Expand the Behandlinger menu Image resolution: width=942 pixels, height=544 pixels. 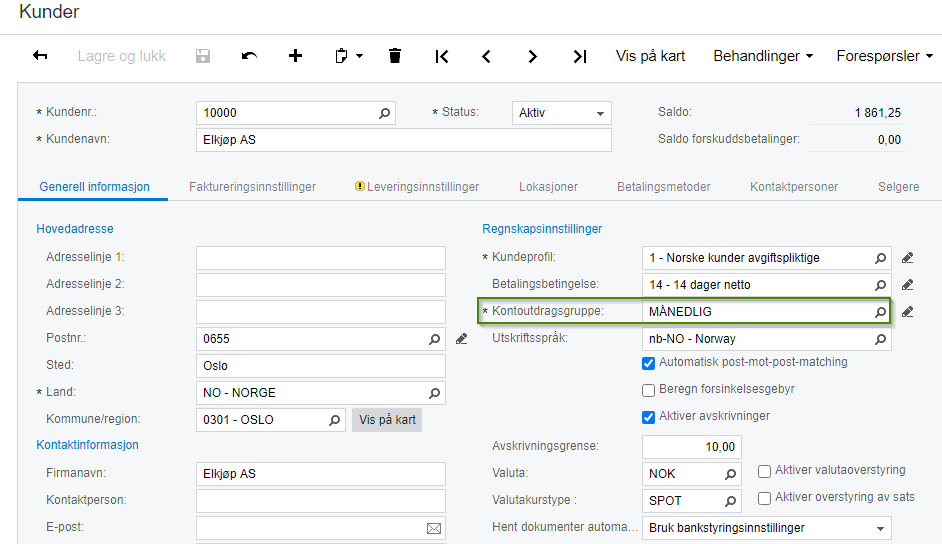[762, 56]
